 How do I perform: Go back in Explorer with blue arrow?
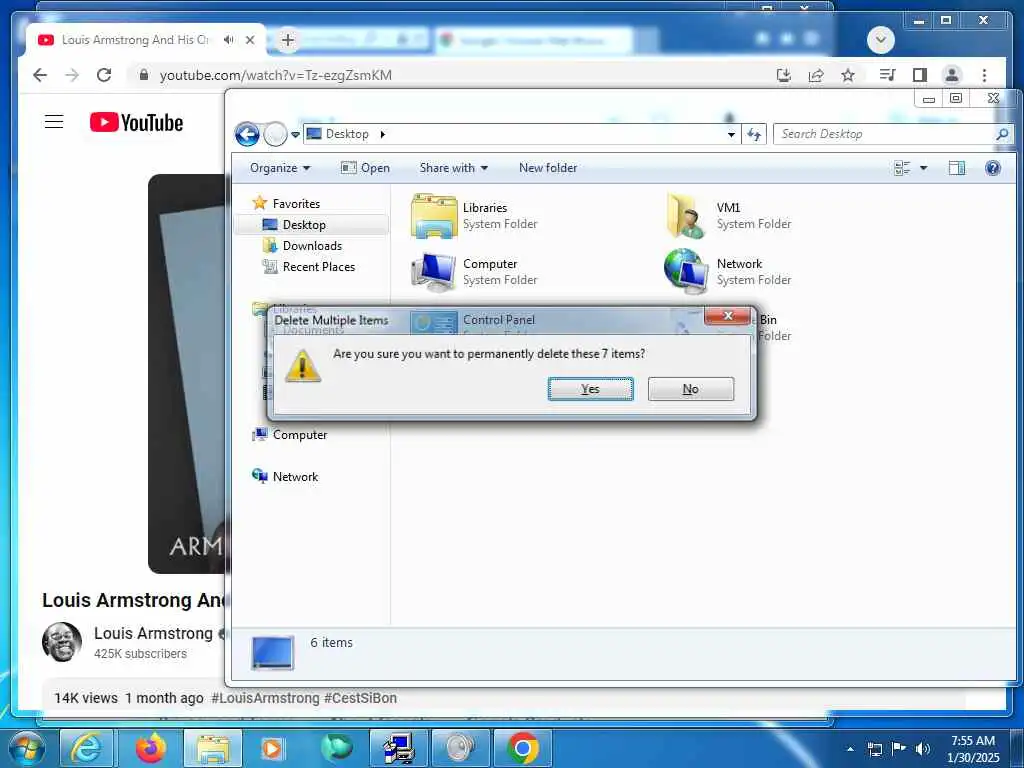click(247, 135)
